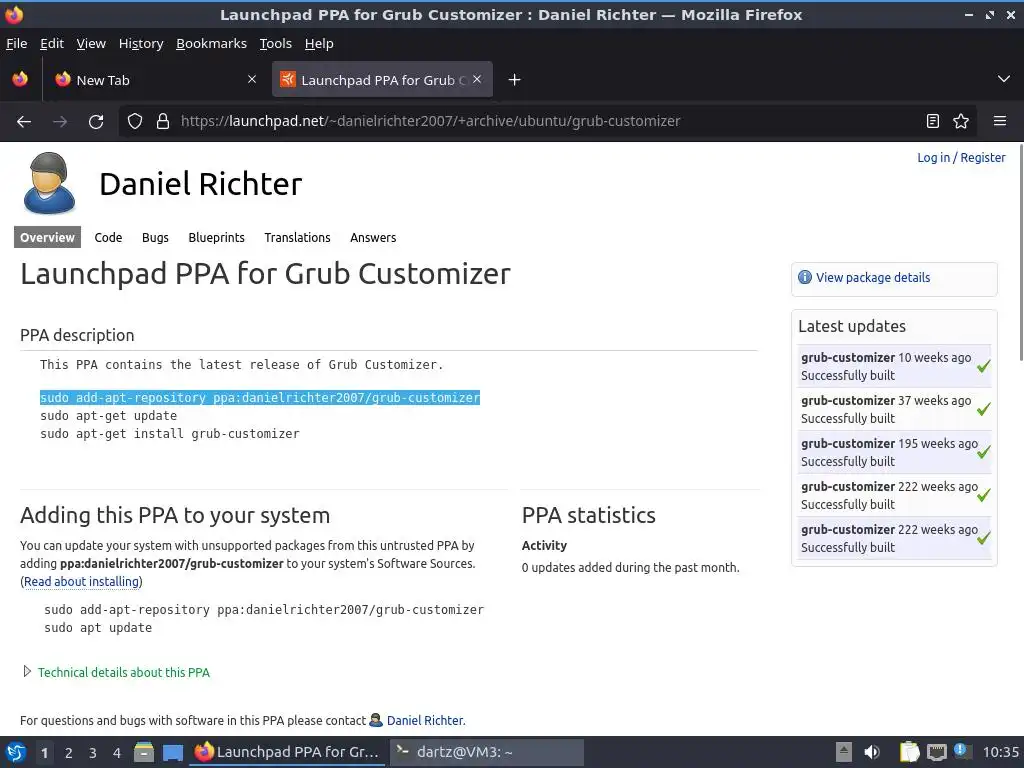Open the File menu

(x=16, y=43)
